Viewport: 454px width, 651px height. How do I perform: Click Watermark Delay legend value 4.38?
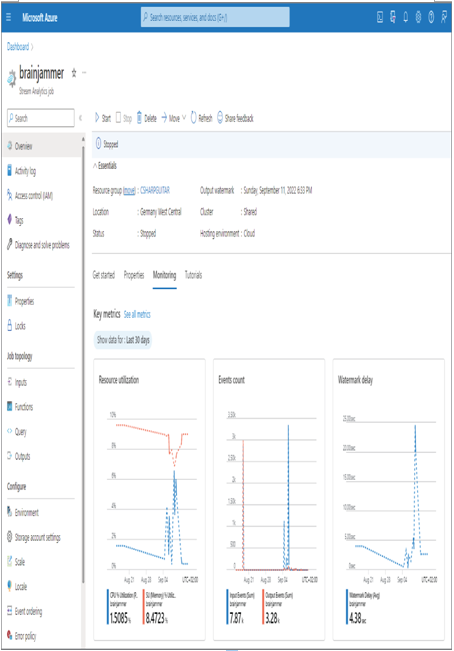point(358,618)
